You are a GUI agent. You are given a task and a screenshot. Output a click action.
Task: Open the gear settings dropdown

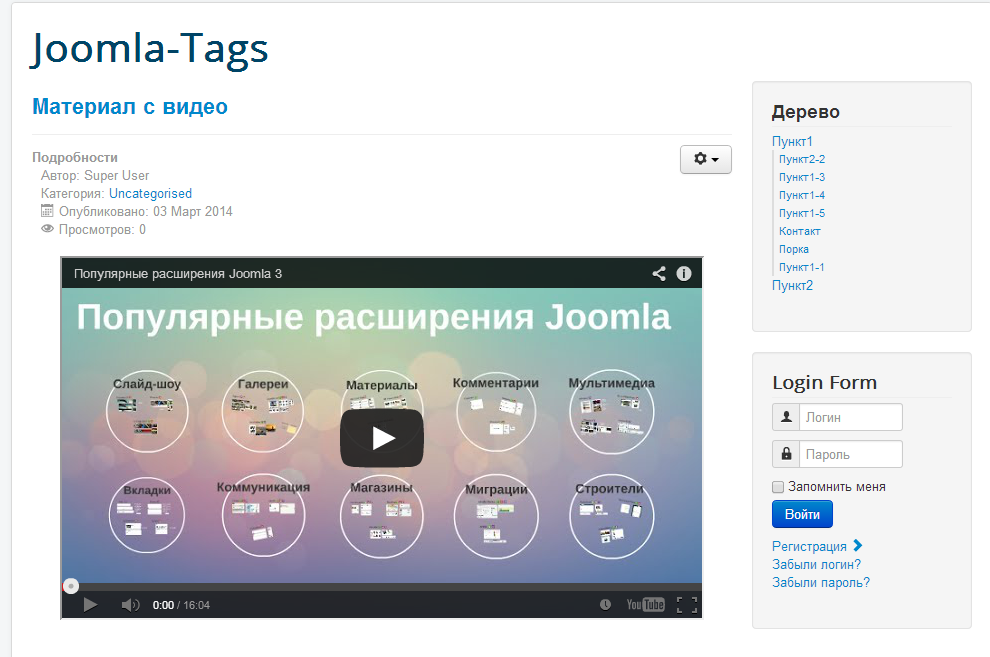tap(706, 160)
